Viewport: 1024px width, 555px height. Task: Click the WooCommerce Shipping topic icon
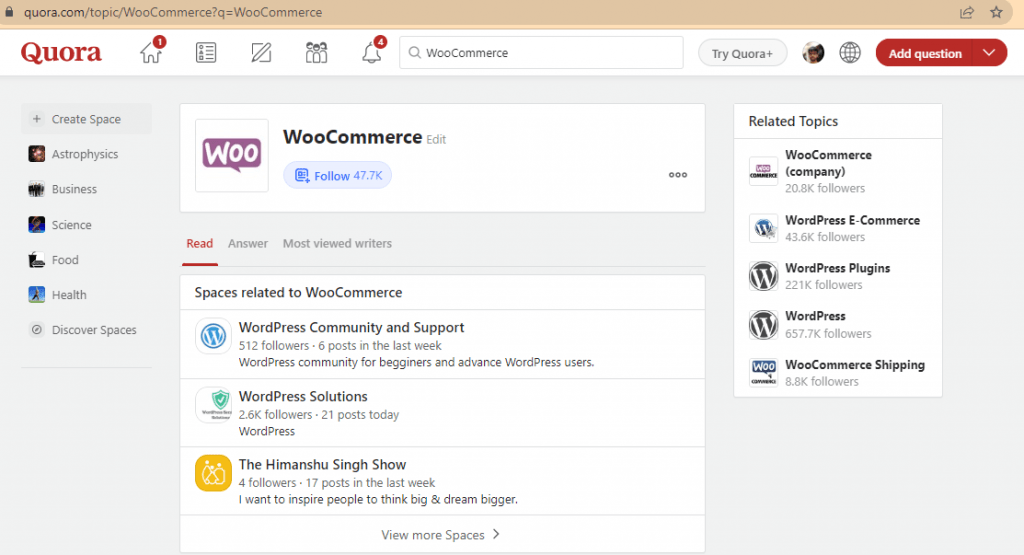tap(763, 373)
